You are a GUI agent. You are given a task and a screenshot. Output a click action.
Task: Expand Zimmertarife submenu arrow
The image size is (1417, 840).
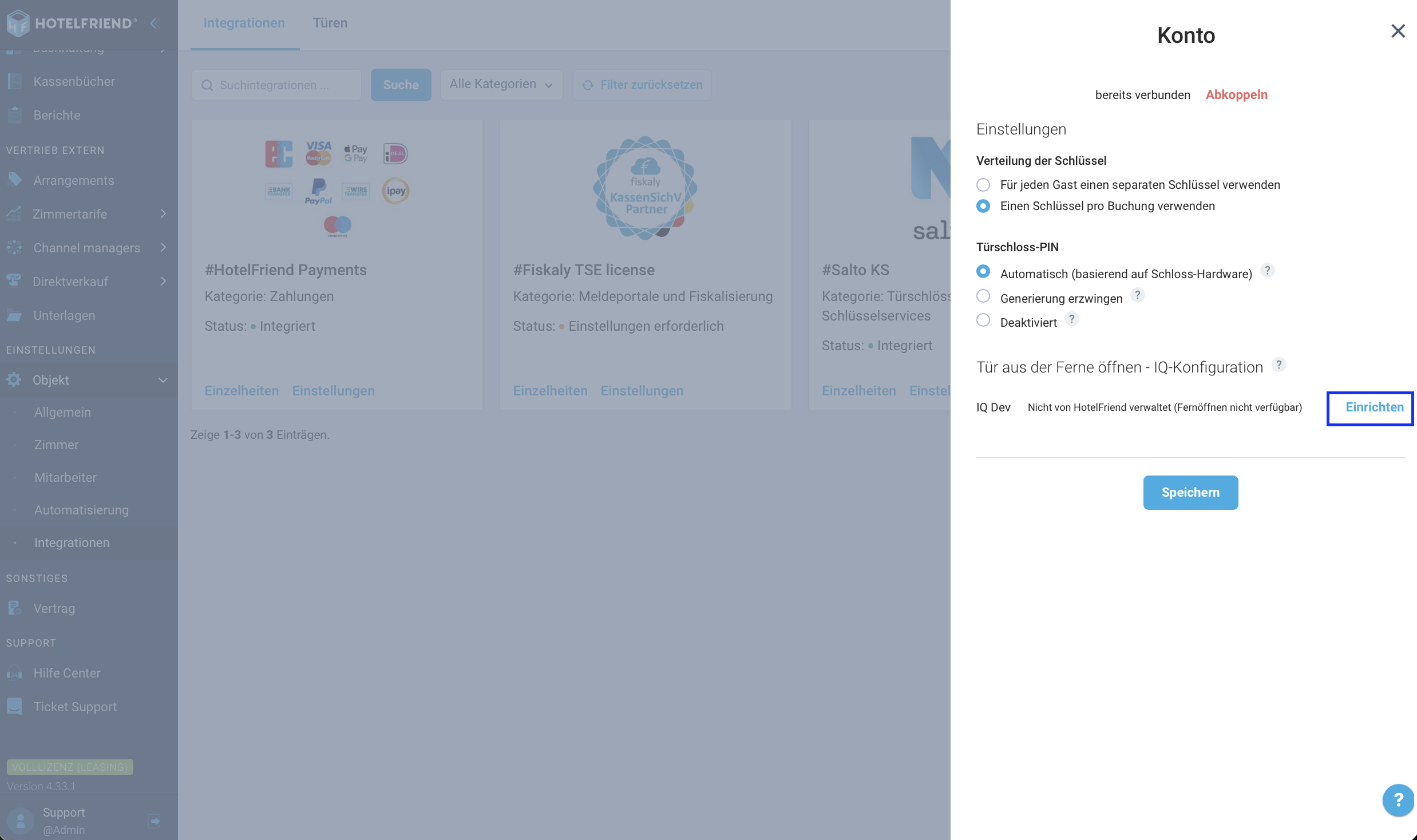[163, 214]
